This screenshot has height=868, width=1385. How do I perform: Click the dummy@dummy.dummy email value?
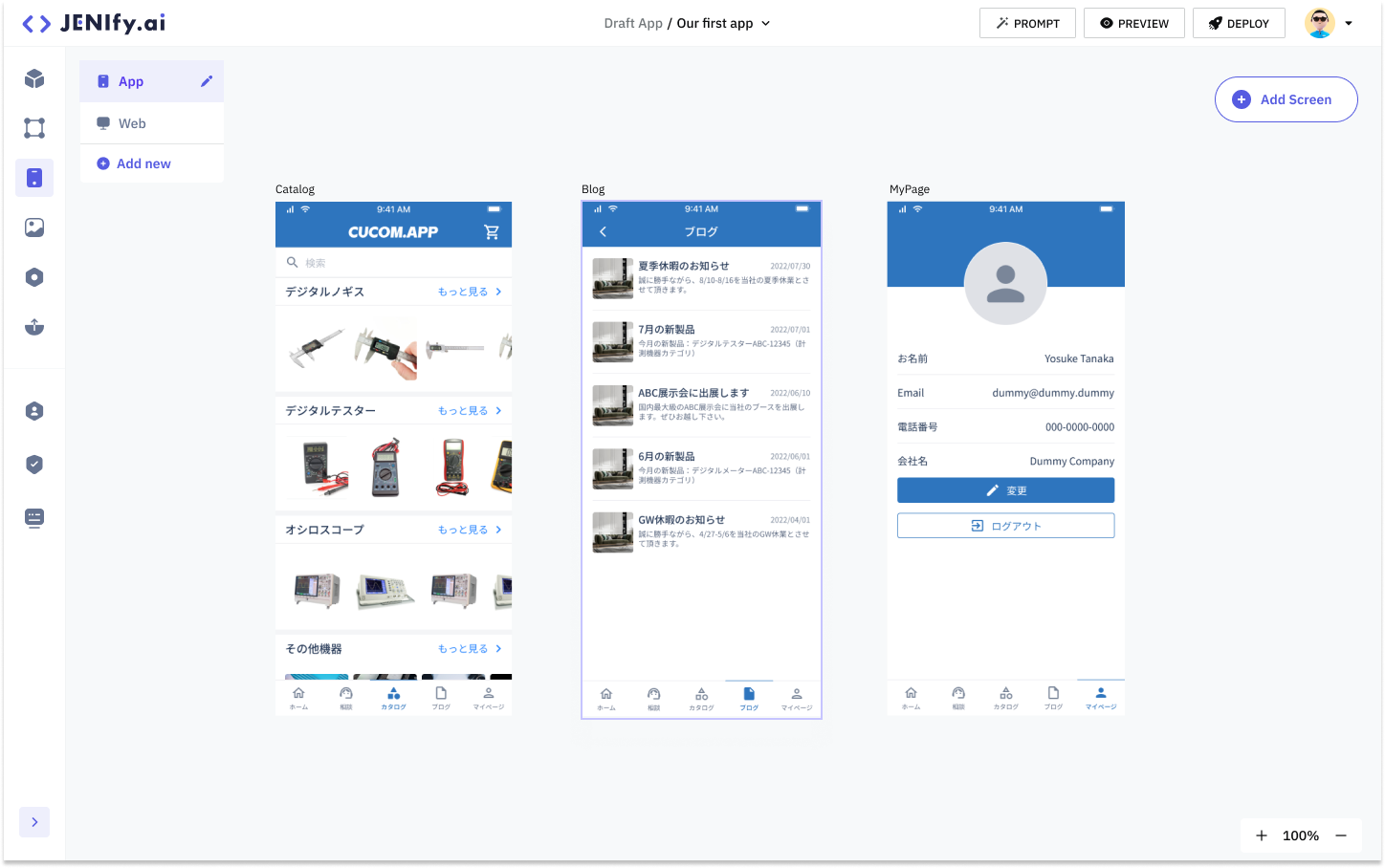1053,393
